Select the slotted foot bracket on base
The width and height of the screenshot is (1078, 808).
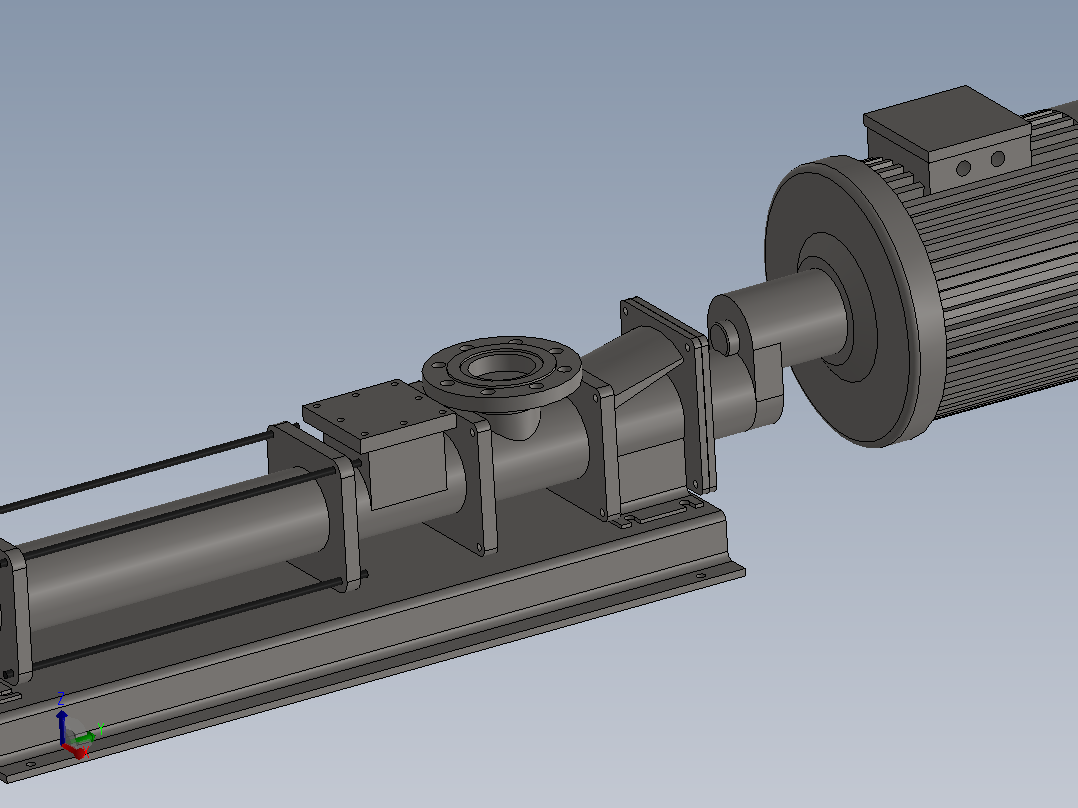coord(661,512)
